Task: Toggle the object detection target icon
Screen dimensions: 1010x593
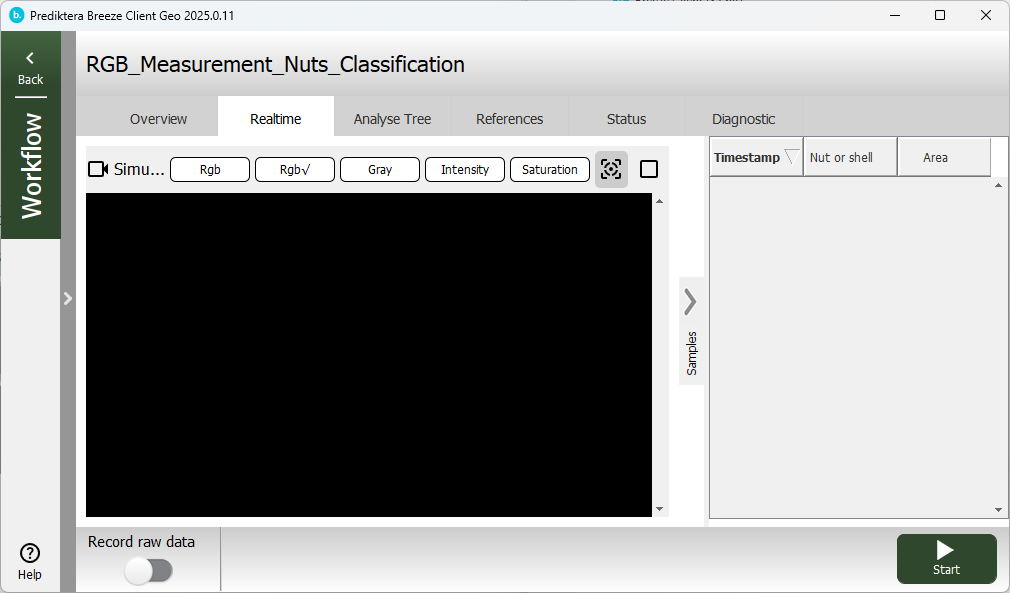Action: coord(611,169)
